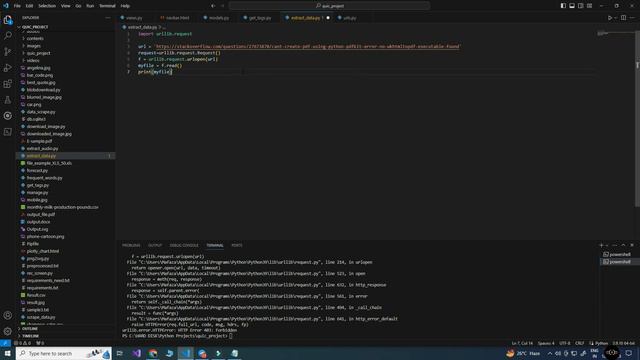Maximize the terminal panel with chevron
This screenshot has width=640, height=360.
(x=623, y=245)
